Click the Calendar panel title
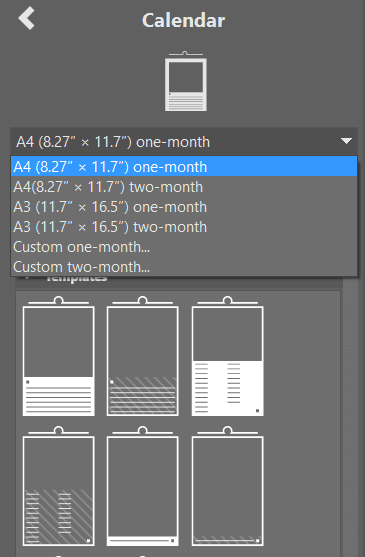365x557 pixels. 184,20
